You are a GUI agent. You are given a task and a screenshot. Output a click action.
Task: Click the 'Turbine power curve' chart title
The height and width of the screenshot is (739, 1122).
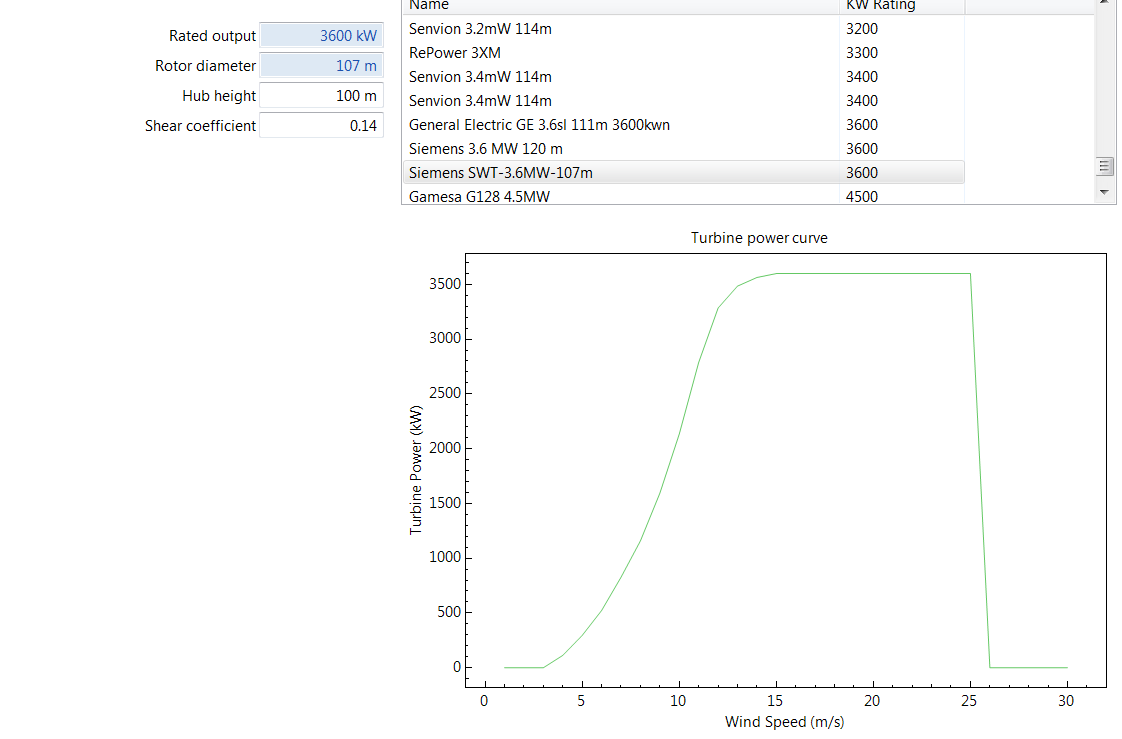[x=759, y=238]
